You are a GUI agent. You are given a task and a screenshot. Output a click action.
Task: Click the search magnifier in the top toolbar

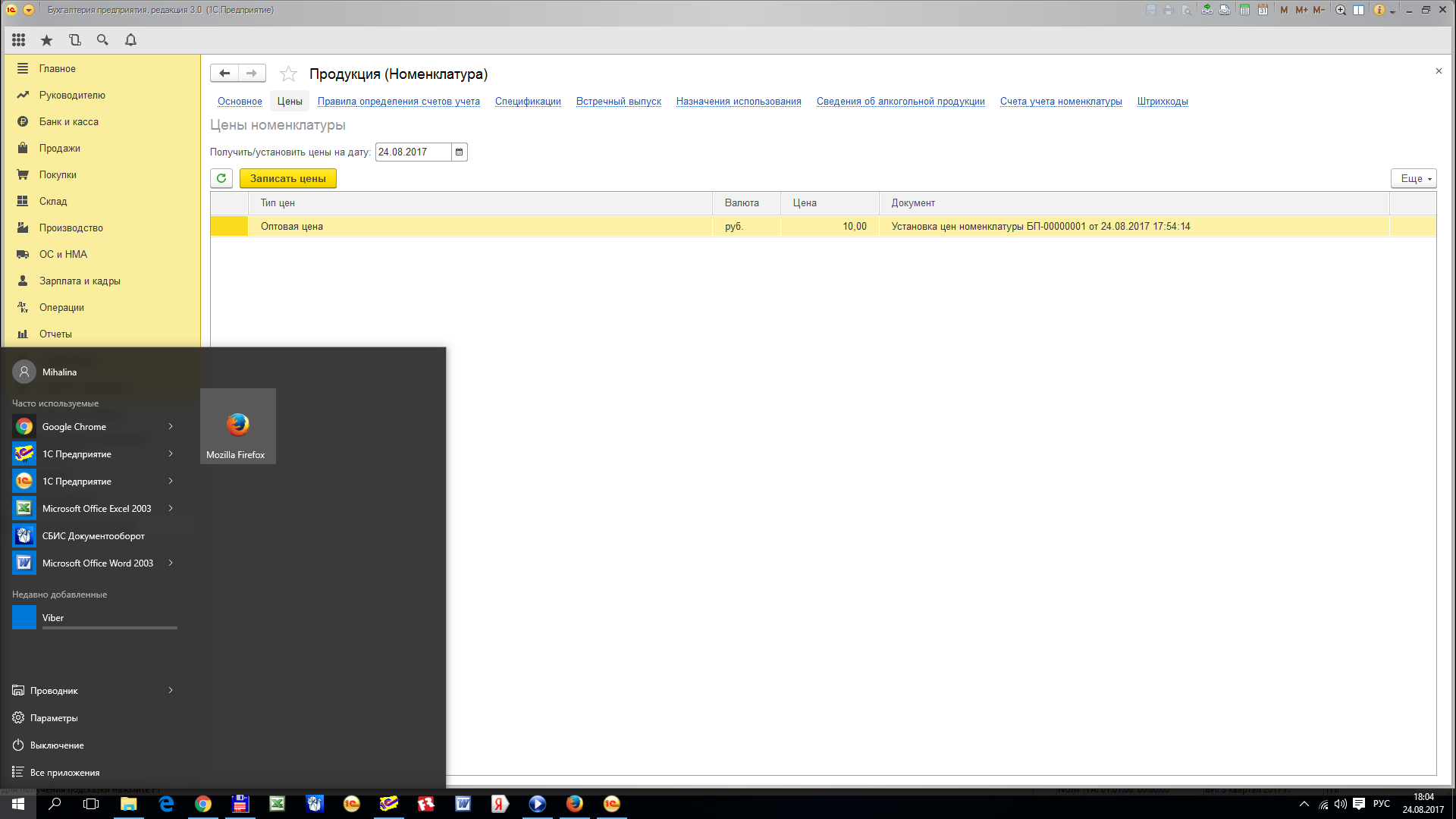click(102, 40)
